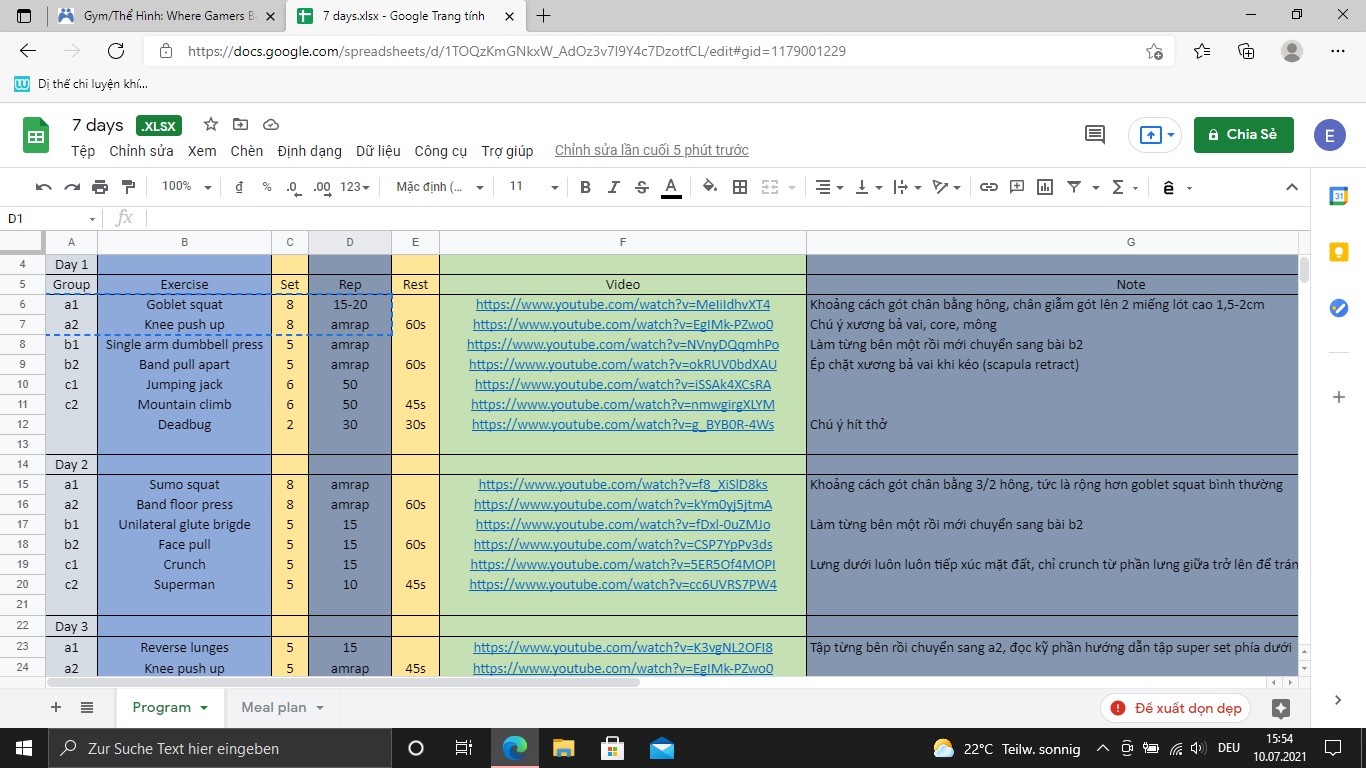
Task: Click Đề xuất dọn dẹp button
Action: [1177, 708]
